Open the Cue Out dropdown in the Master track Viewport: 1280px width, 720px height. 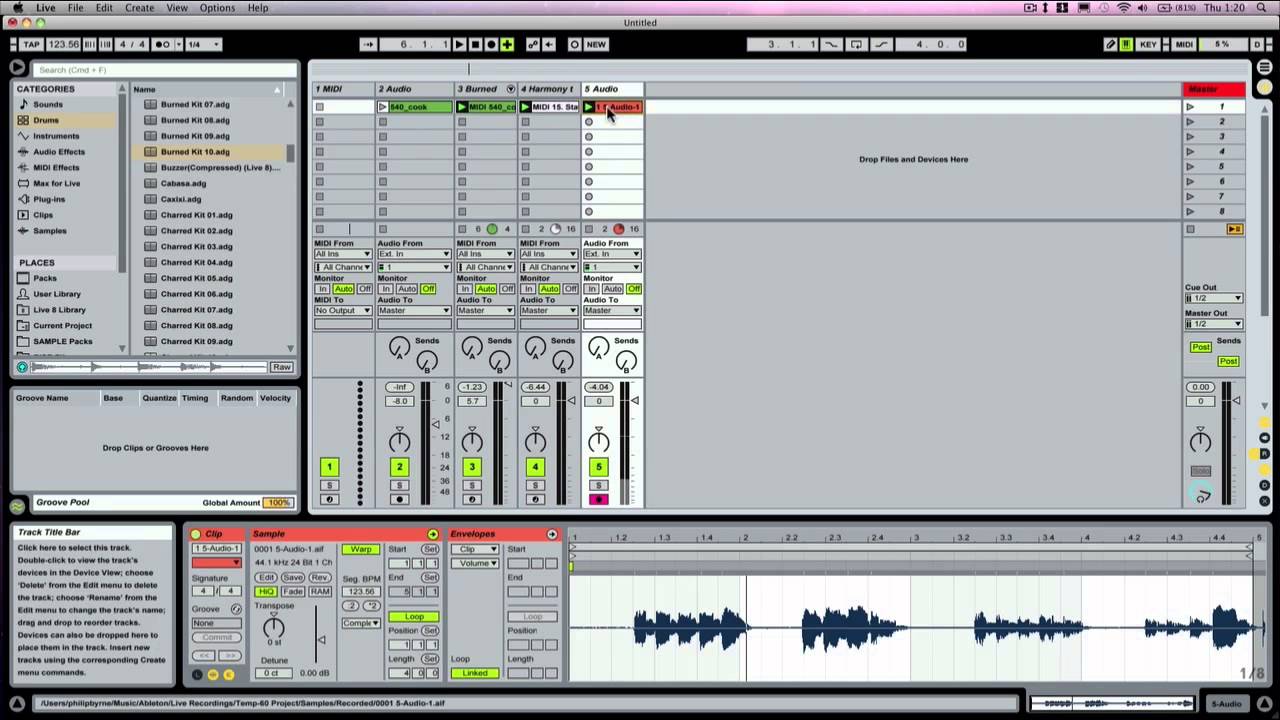click(x=1214, y=298)
